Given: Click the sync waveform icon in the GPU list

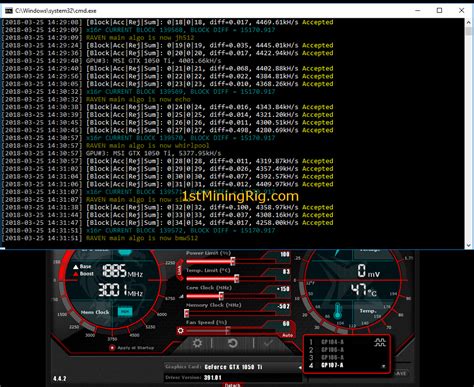Looking at the screenshot, I should coord(380,342).
